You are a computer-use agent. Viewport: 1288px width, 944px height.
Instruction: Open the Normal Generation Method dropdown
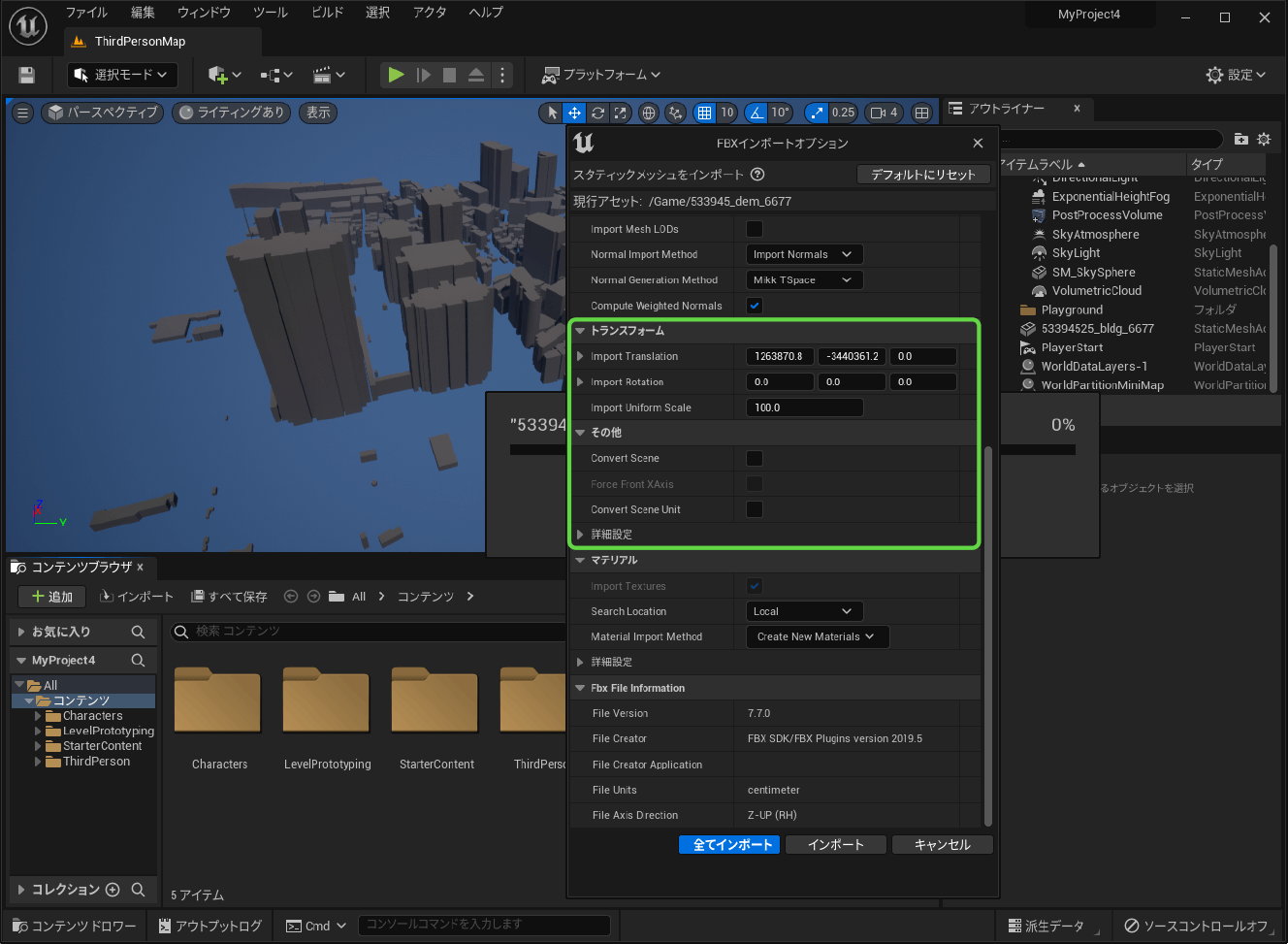tap(804, 280)
